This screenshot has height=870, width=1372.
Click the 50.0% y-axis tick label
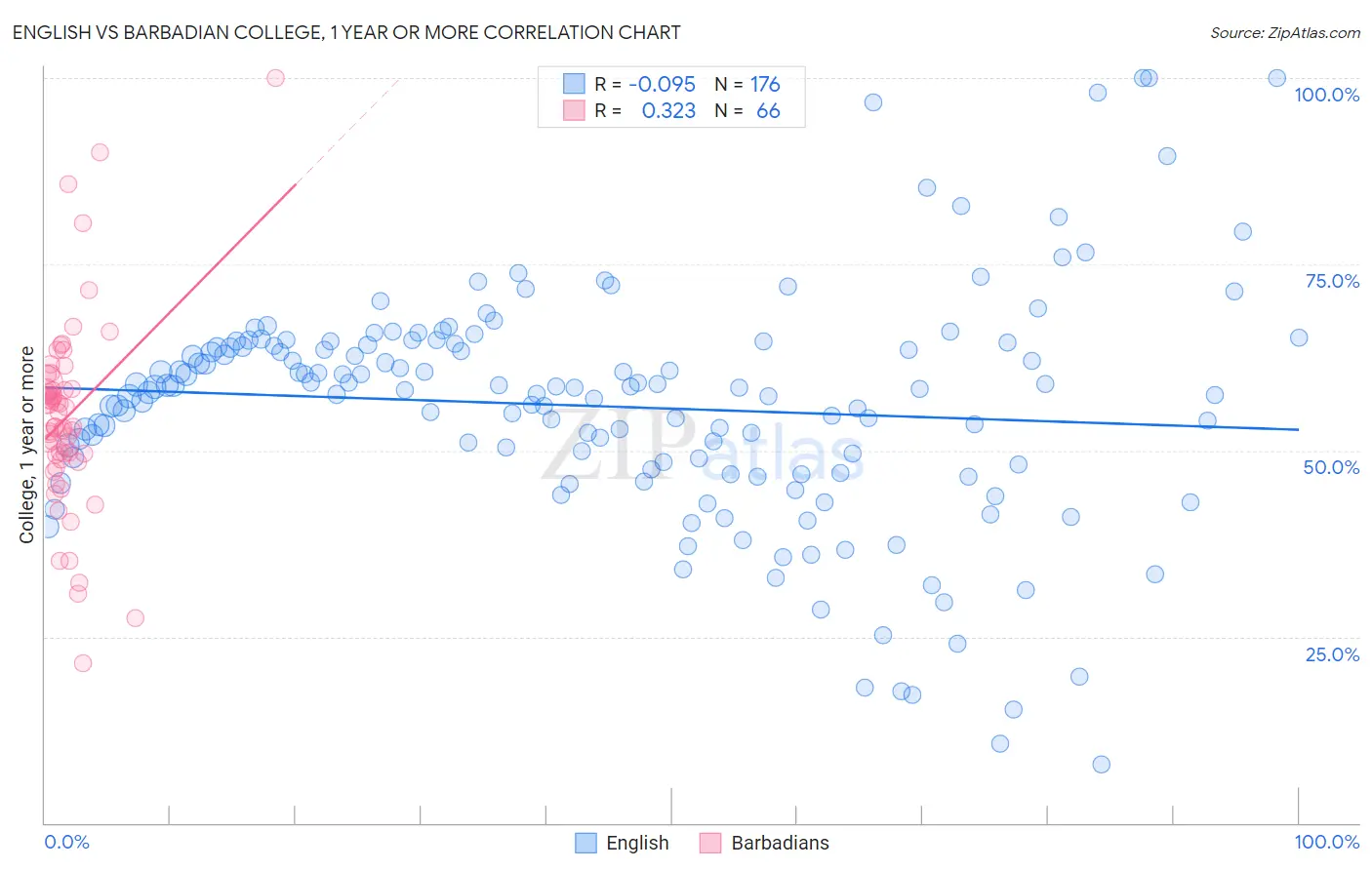(1331, 467)
